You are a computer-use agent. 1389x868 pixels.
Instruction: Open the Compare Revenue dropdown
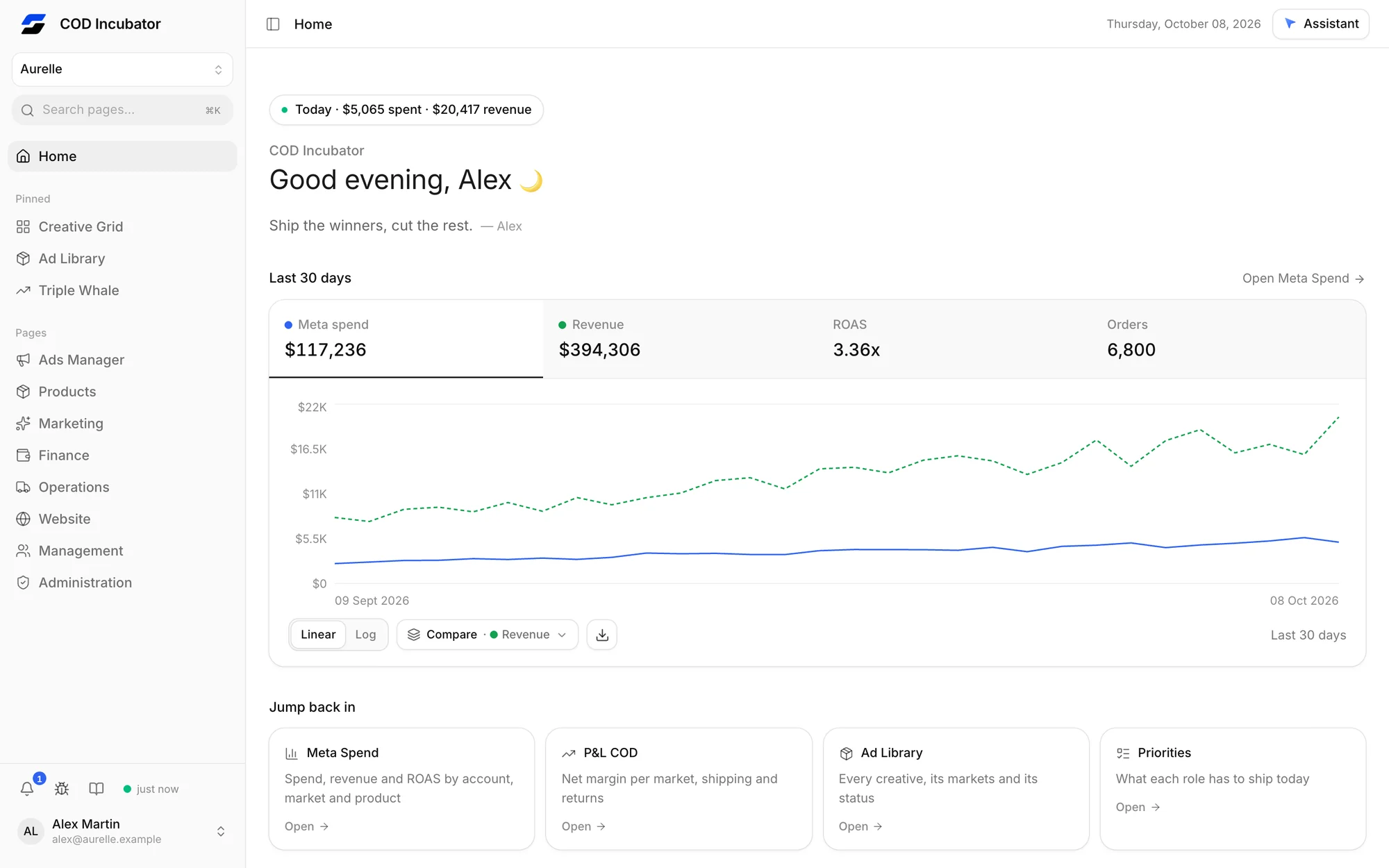pyautogui.click(x=488, y=635)
